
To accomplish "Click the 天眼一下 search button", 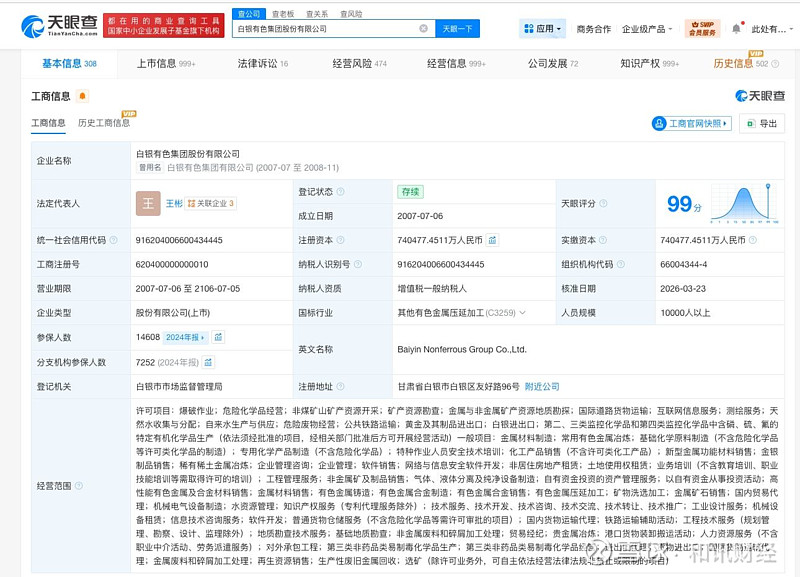I will tap(458, 29).
